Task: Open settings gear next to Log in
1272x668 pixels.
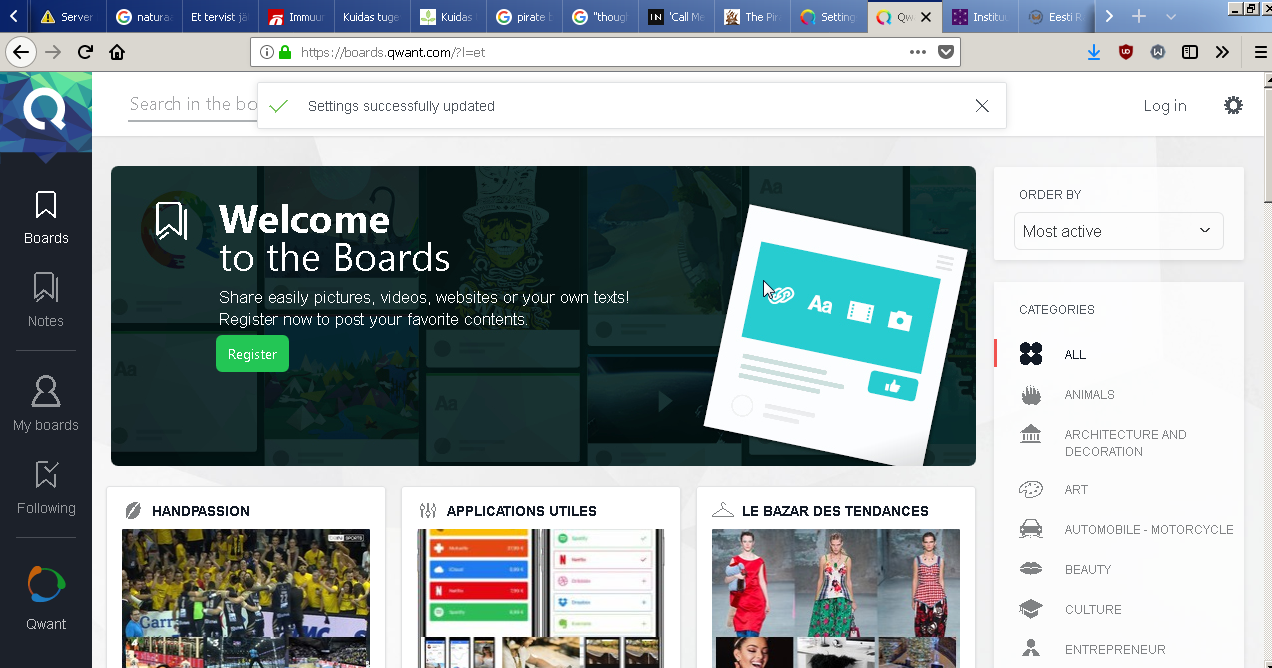Action: pyautogui.click(x=1234, y=105)
